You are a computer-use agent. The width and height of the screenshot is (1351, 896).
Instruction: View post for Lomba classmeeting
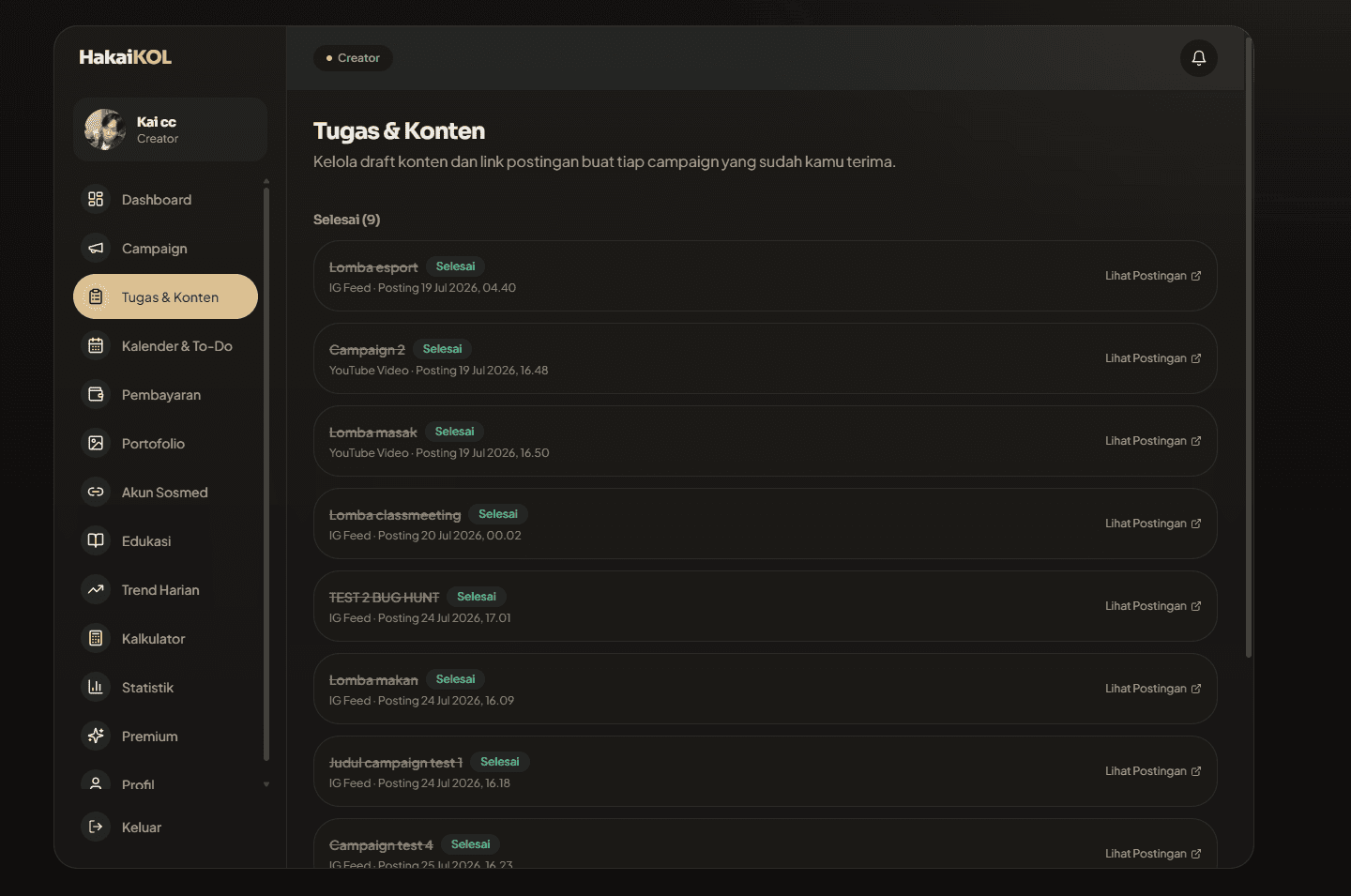(1153, 524)
